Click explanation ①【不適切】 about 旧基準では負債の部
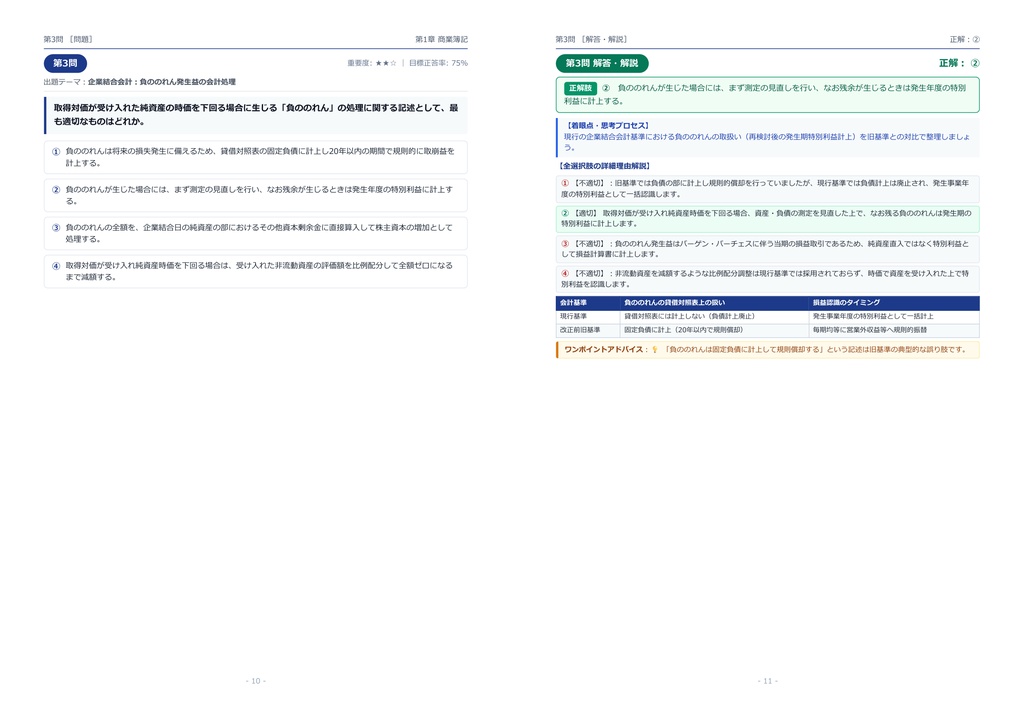The height and width of the screenshot is (724, 1024). click(x=767, y=189)
